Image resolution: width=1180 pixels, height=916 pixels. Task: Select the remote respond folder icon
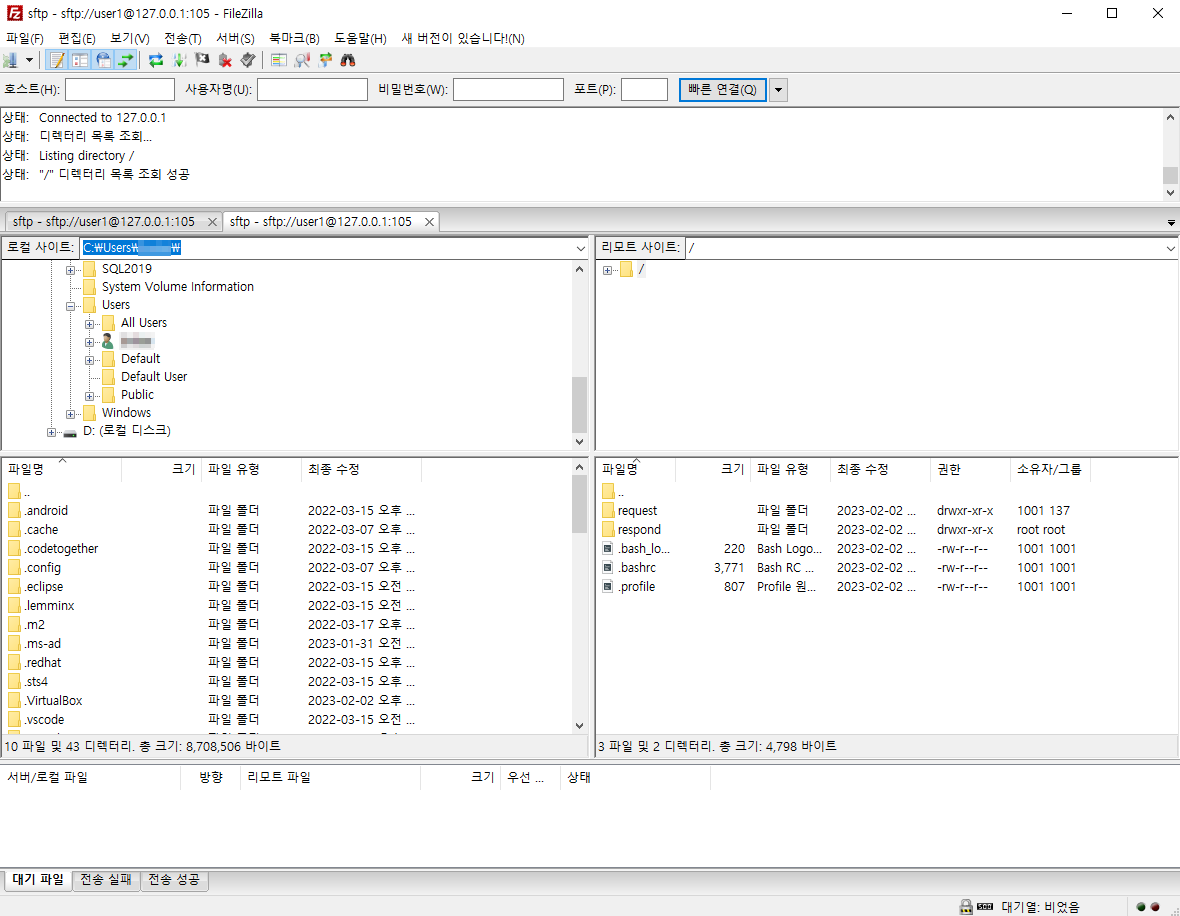tap(609, 530)
